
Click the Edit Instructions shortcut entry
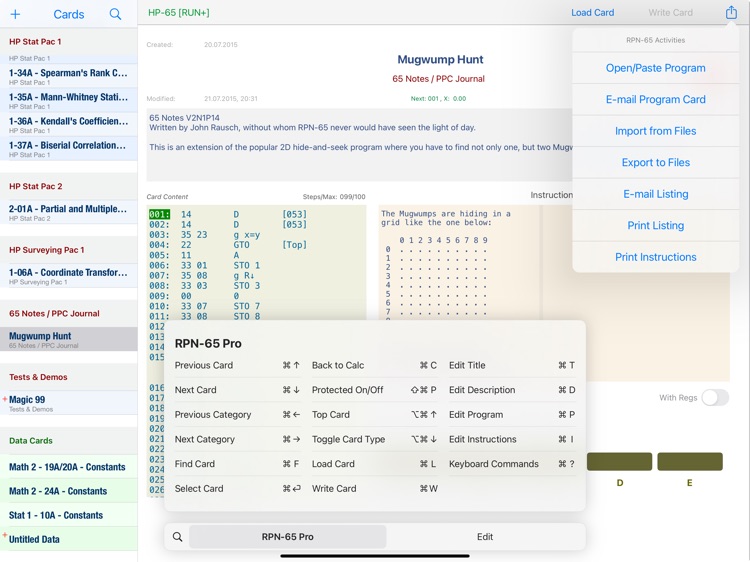point(512,439)
